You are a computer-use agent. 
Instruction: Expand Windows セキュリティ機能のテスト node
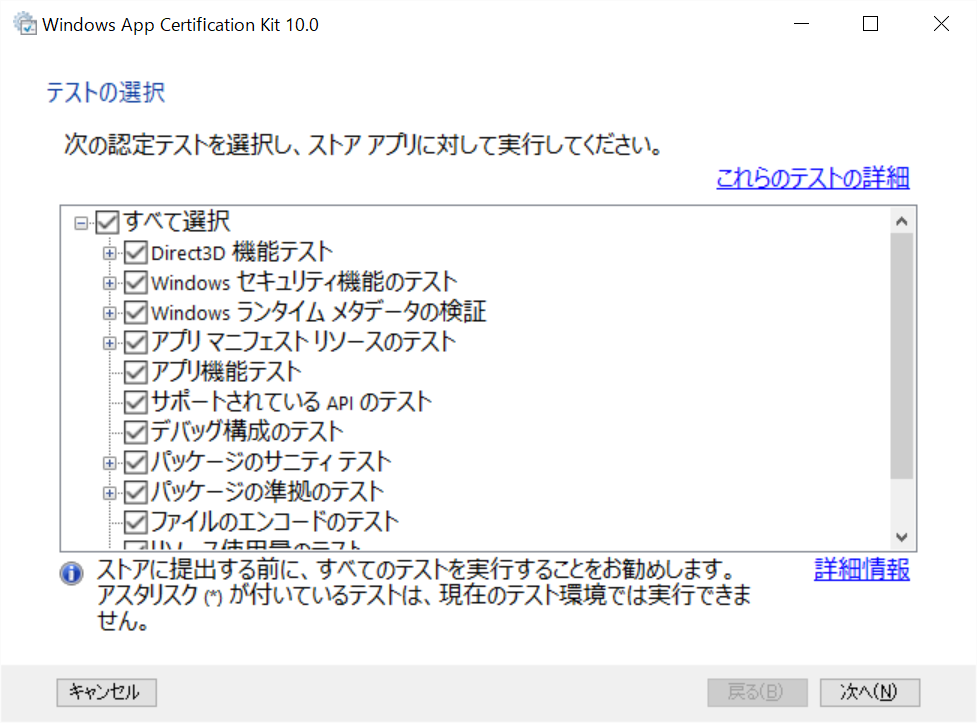click(110, 283)
